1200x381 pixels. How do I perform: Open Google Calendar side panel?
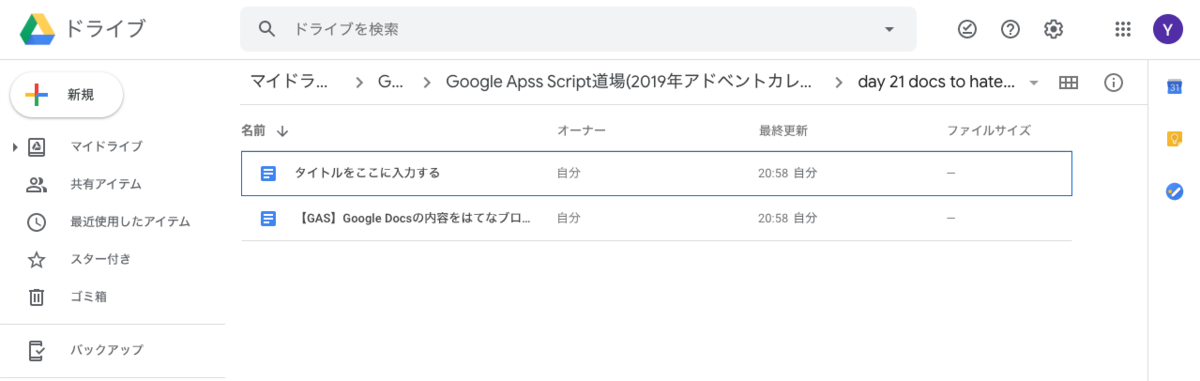[1175, 87]
